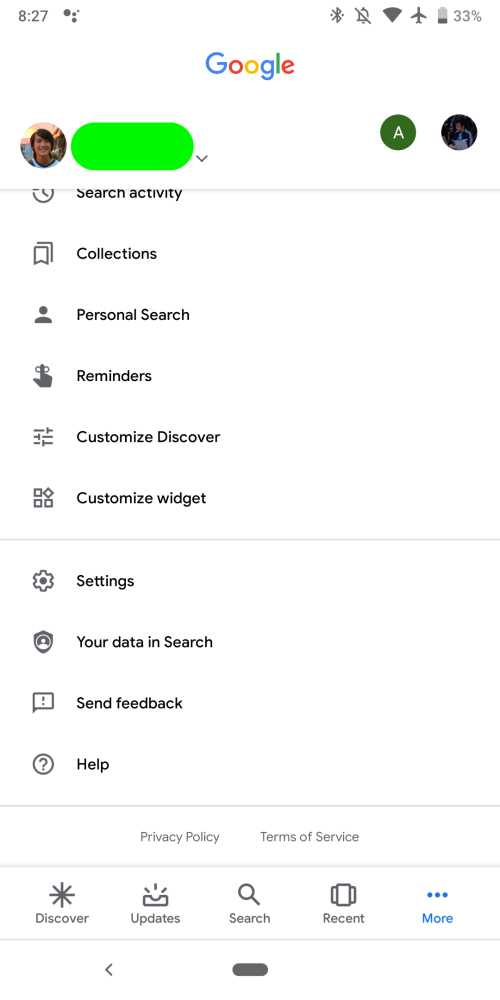This screenshot has height=1000, width=500.
Task: Switch to the Search tab
Action: (249, 904)
